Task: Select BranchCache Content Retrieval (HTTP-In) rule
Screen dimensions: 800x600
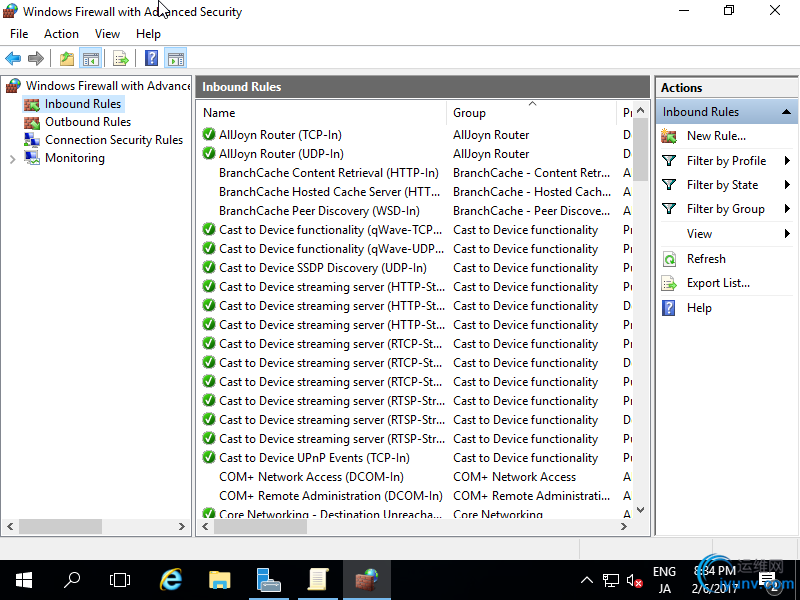Action: pos(329,173)
